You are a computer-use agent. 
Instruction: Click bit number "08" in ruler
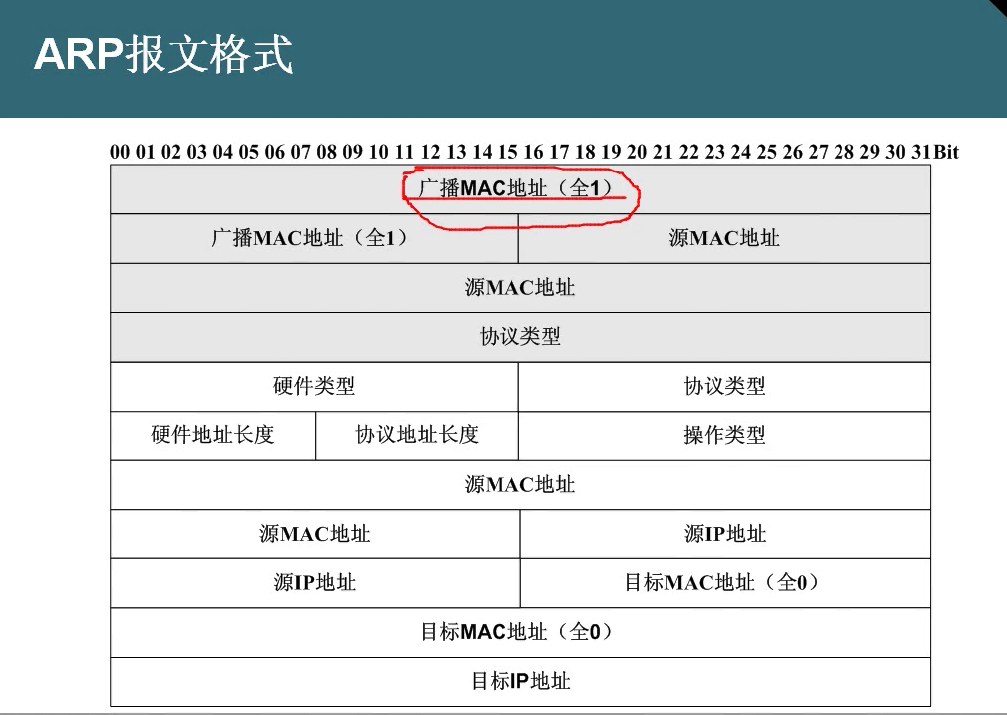coord(326,152)
